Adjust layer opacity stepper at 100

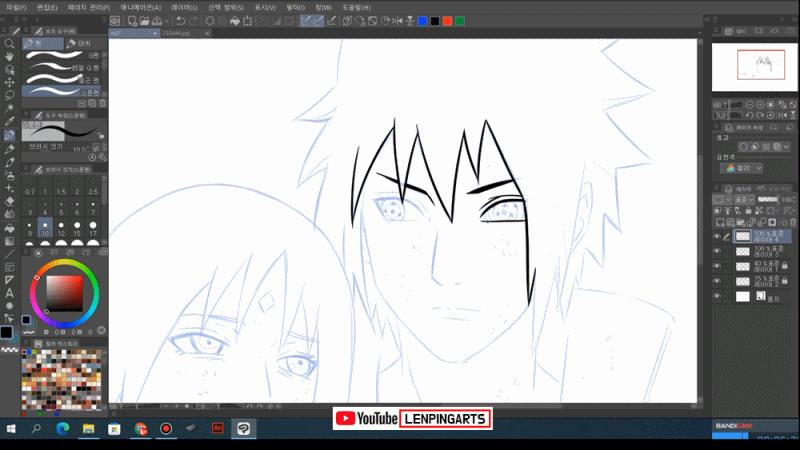(794, 199)
